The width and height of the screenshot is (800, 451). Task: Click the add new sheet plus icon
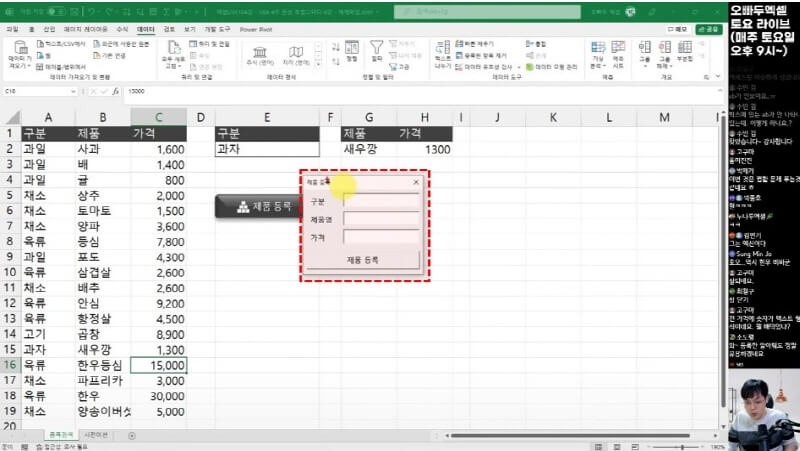click(x=132, y=436)
